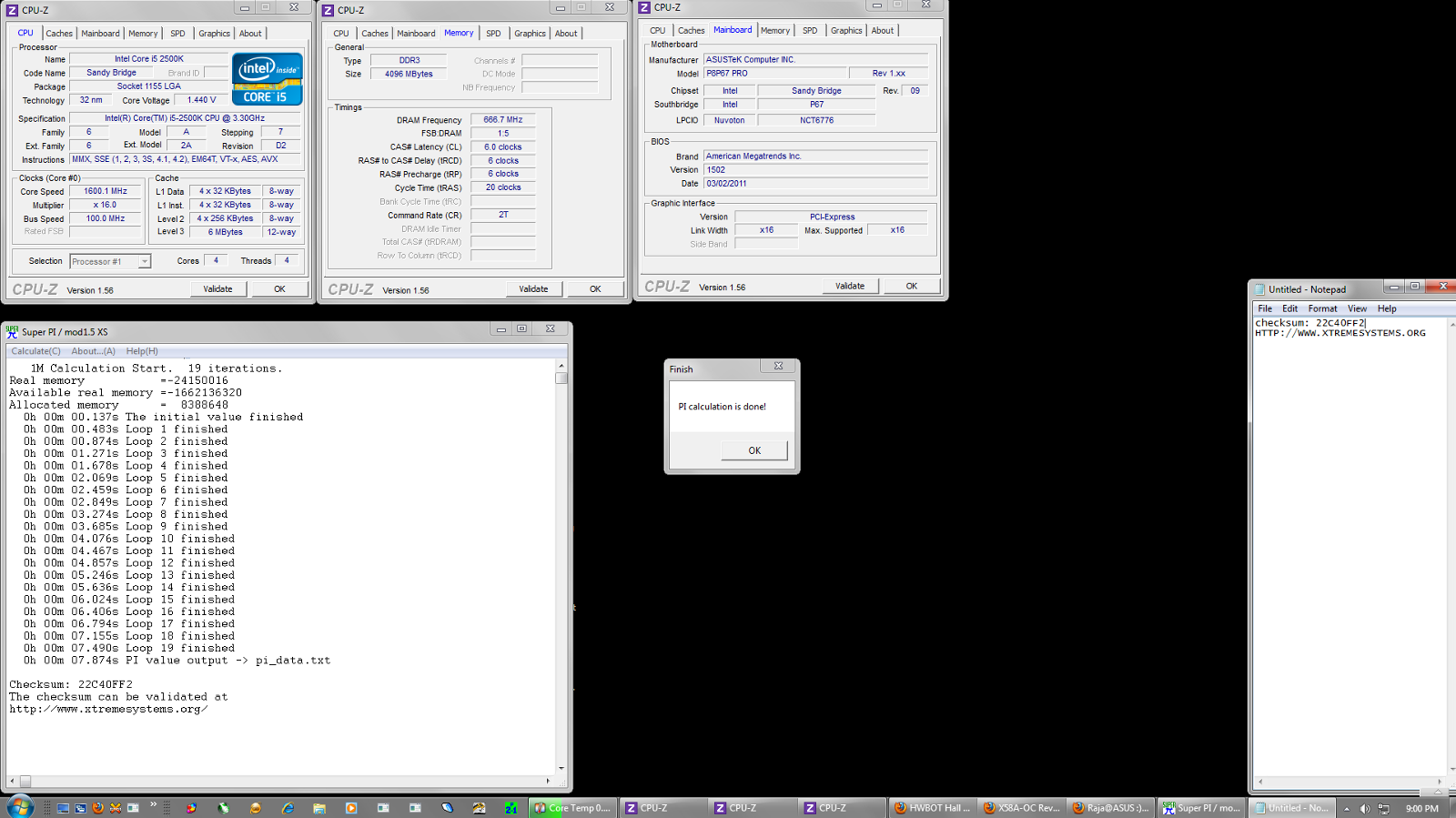1456x818 pixels.
Task: Click Notepad horizontal scrollbar left arrow
Action: [x=1260, y=782]
